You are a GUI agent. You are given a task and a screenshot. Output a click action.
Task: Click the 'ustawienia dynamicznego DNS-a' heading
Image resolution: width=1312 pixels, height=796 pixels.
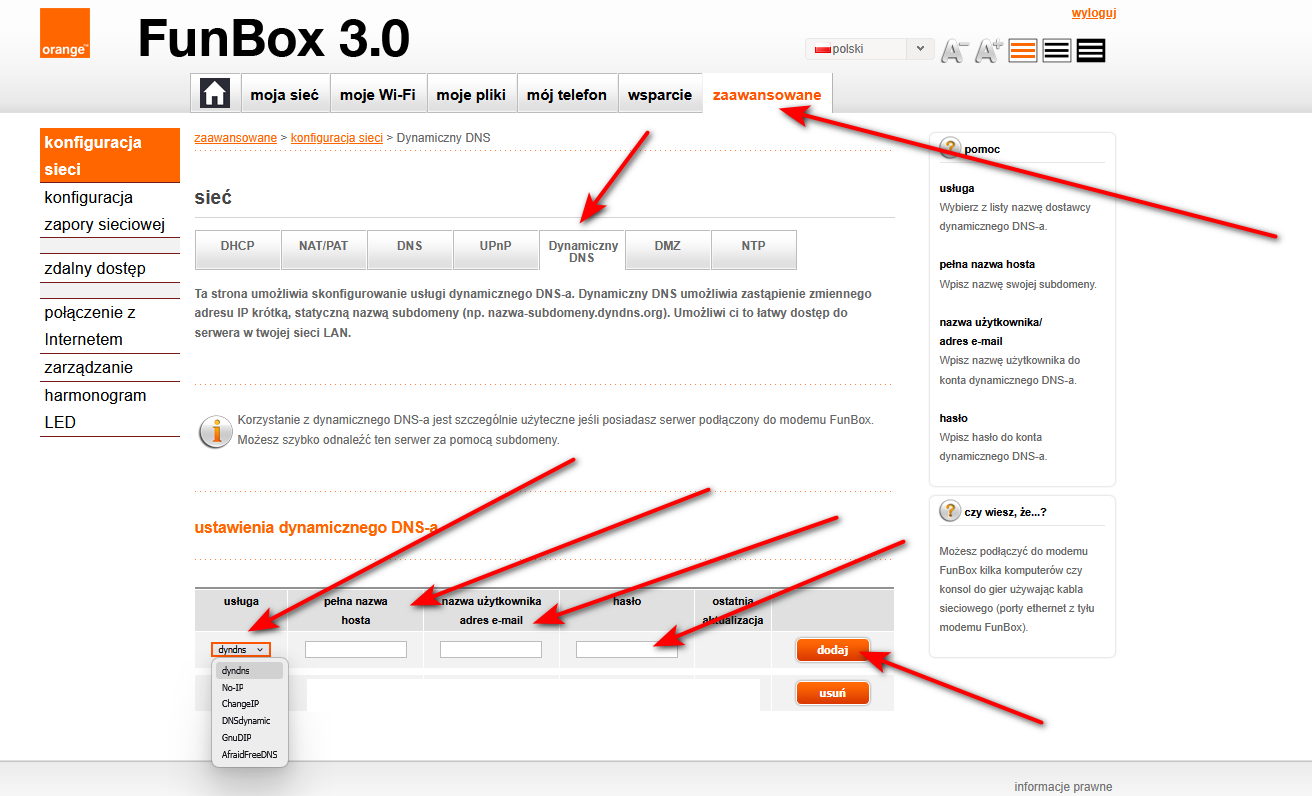pos(316,527)
